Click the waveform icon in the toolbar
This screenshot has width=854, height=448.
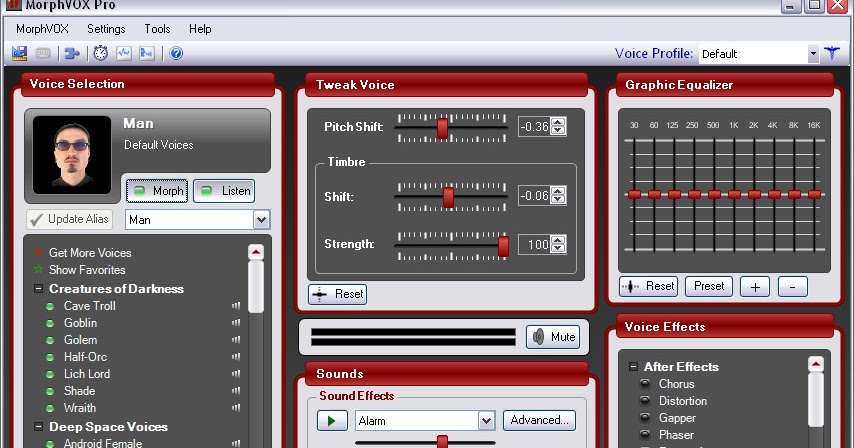click(124, 53)
